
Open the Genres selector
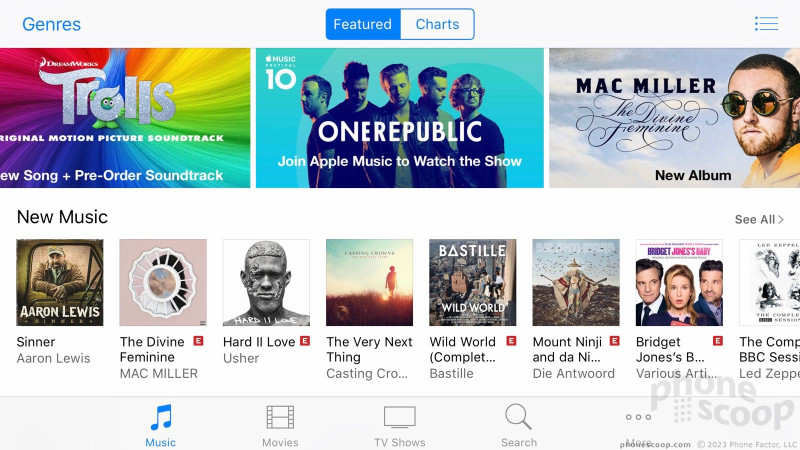click(52, 24)
